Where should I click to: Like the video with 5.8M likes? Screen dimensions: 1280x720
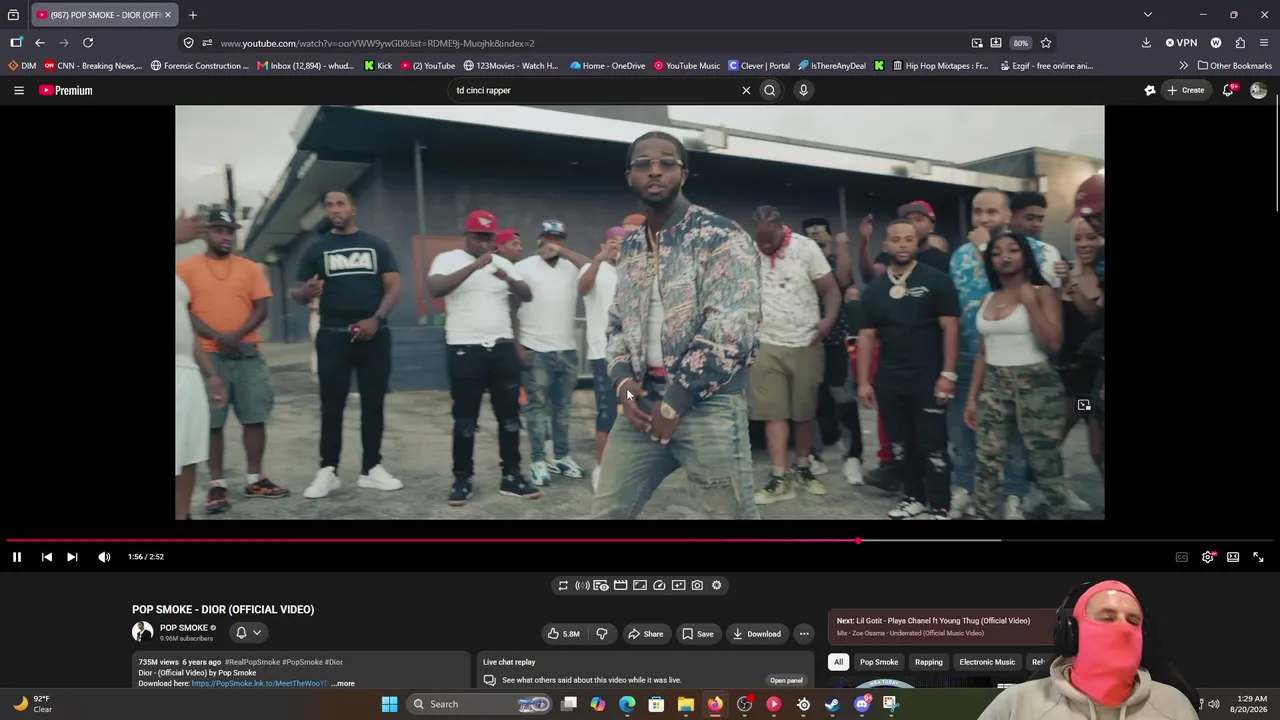pos(563,633)
